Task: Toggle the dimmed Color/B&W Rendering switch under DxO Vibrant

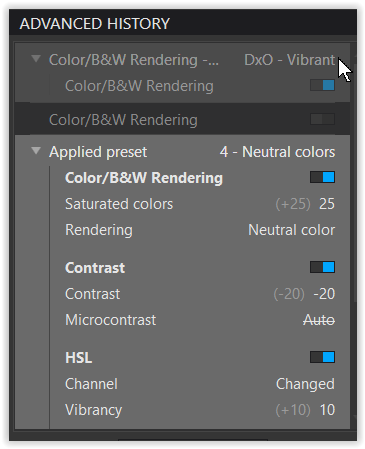Action: click(322, 85)
